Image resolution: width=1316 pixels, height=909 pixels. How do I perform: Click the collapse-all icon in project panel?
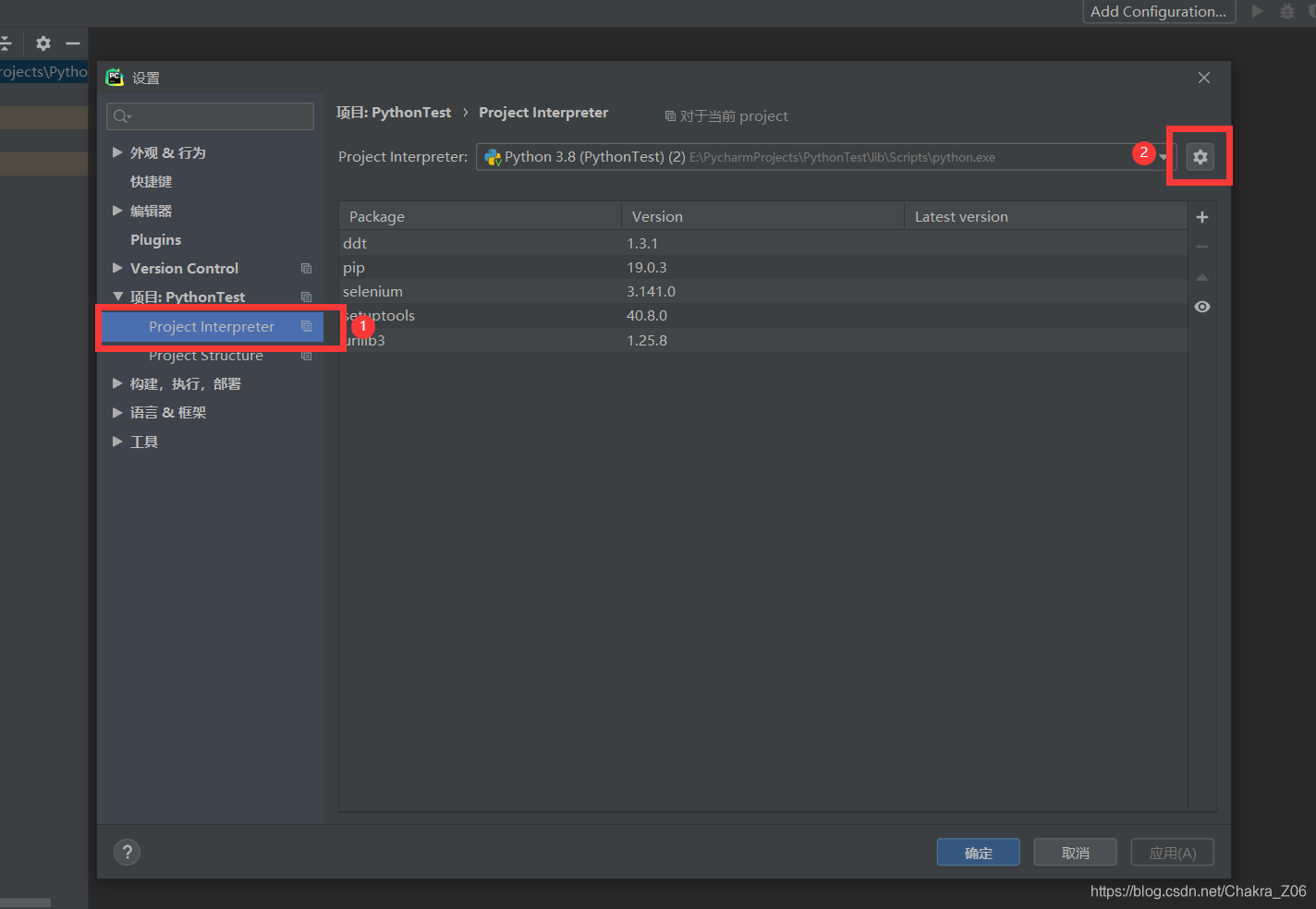pyautogui.click(x=5, y=43)
